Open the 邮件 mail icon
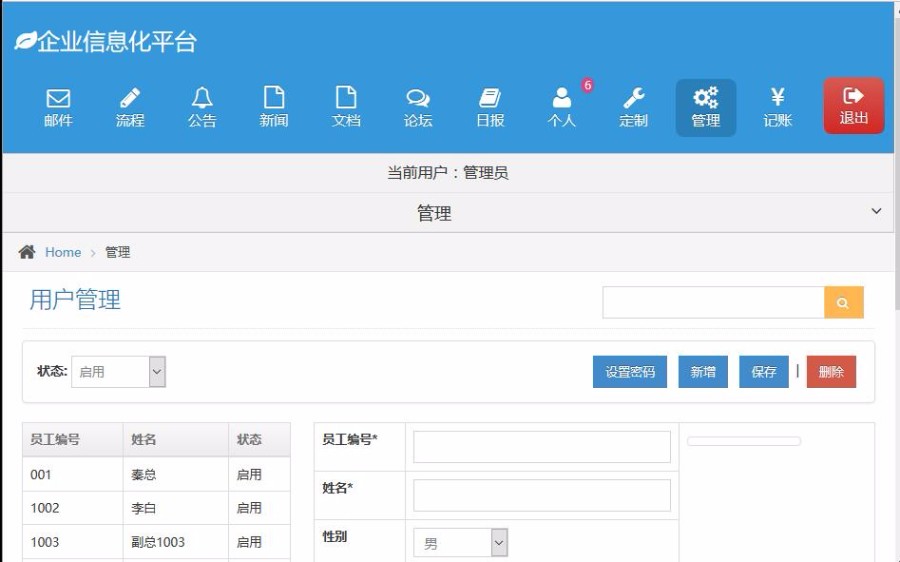Screen dimensions: 900x562 (58, 107)
